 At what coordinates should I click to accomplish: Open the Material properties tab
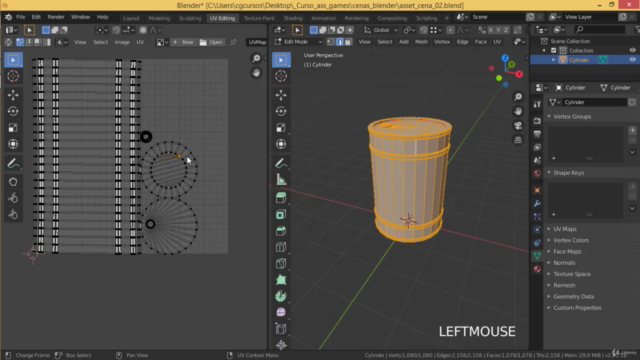tap(537, 269)
